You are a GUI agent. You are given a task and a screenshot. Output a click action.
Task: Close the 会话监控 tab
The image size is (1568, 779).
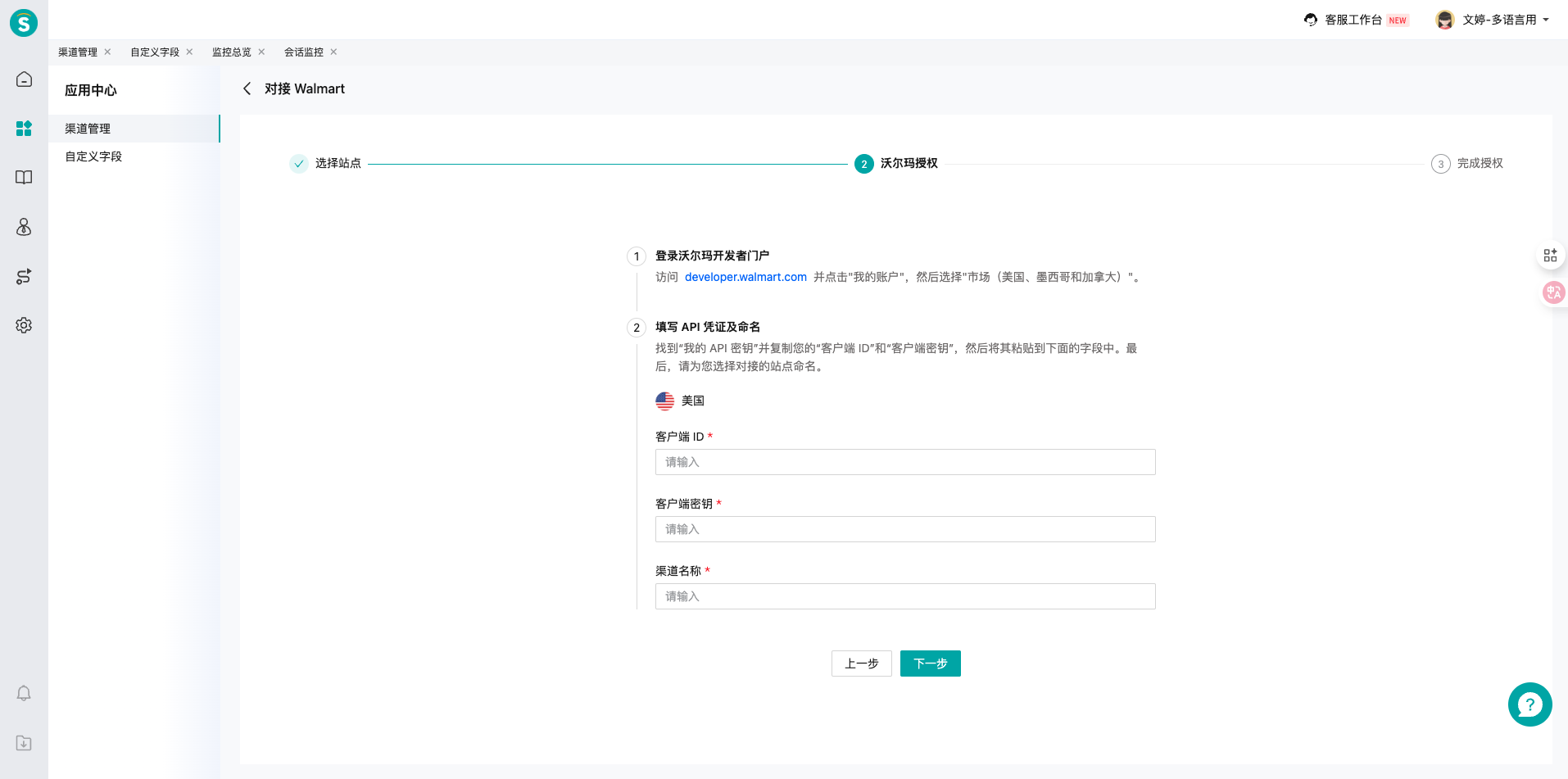click(x=333, y=52)
